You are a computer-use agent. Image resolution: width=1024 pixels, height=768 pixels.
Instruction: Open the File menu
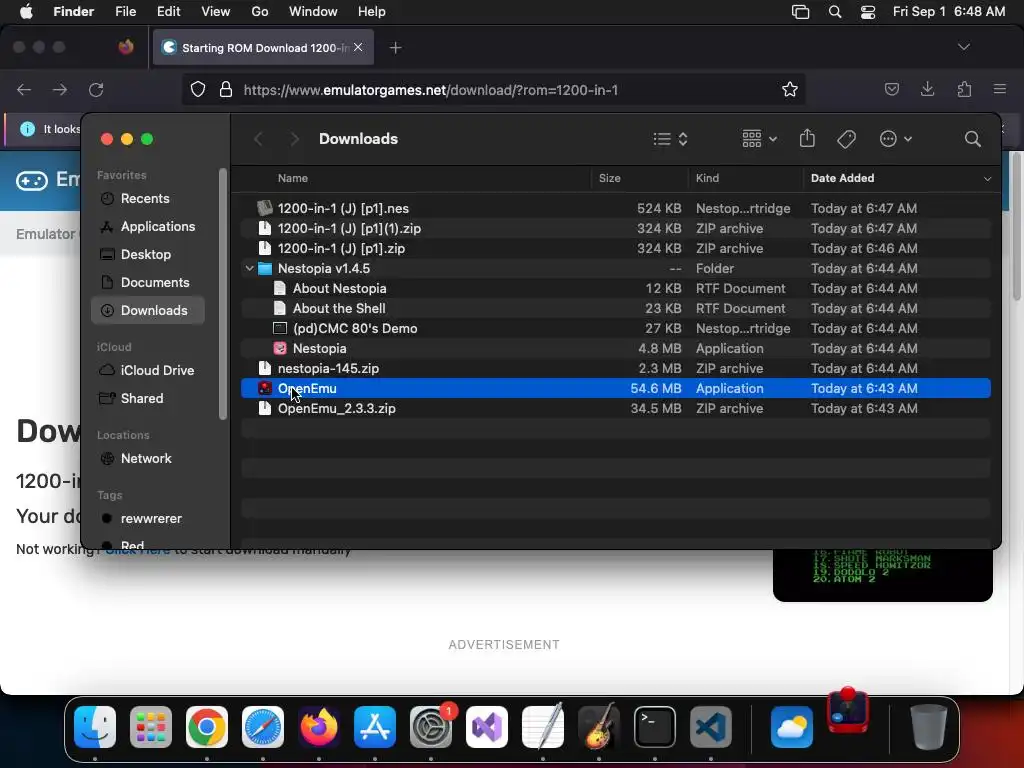coord(125,12)
